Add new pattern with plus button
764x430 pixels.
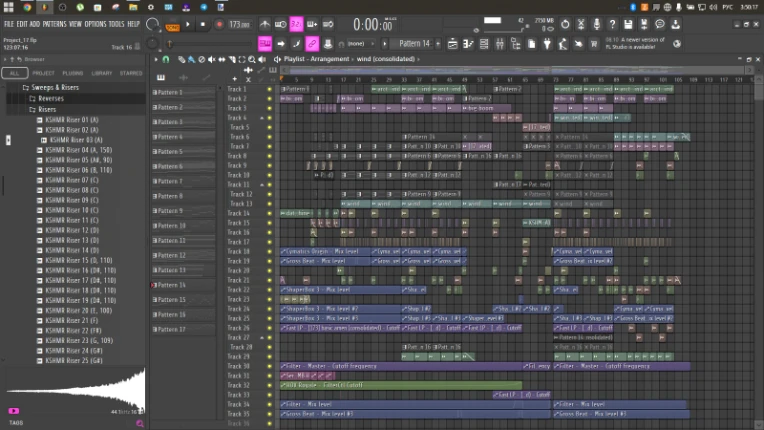point(438,44)
